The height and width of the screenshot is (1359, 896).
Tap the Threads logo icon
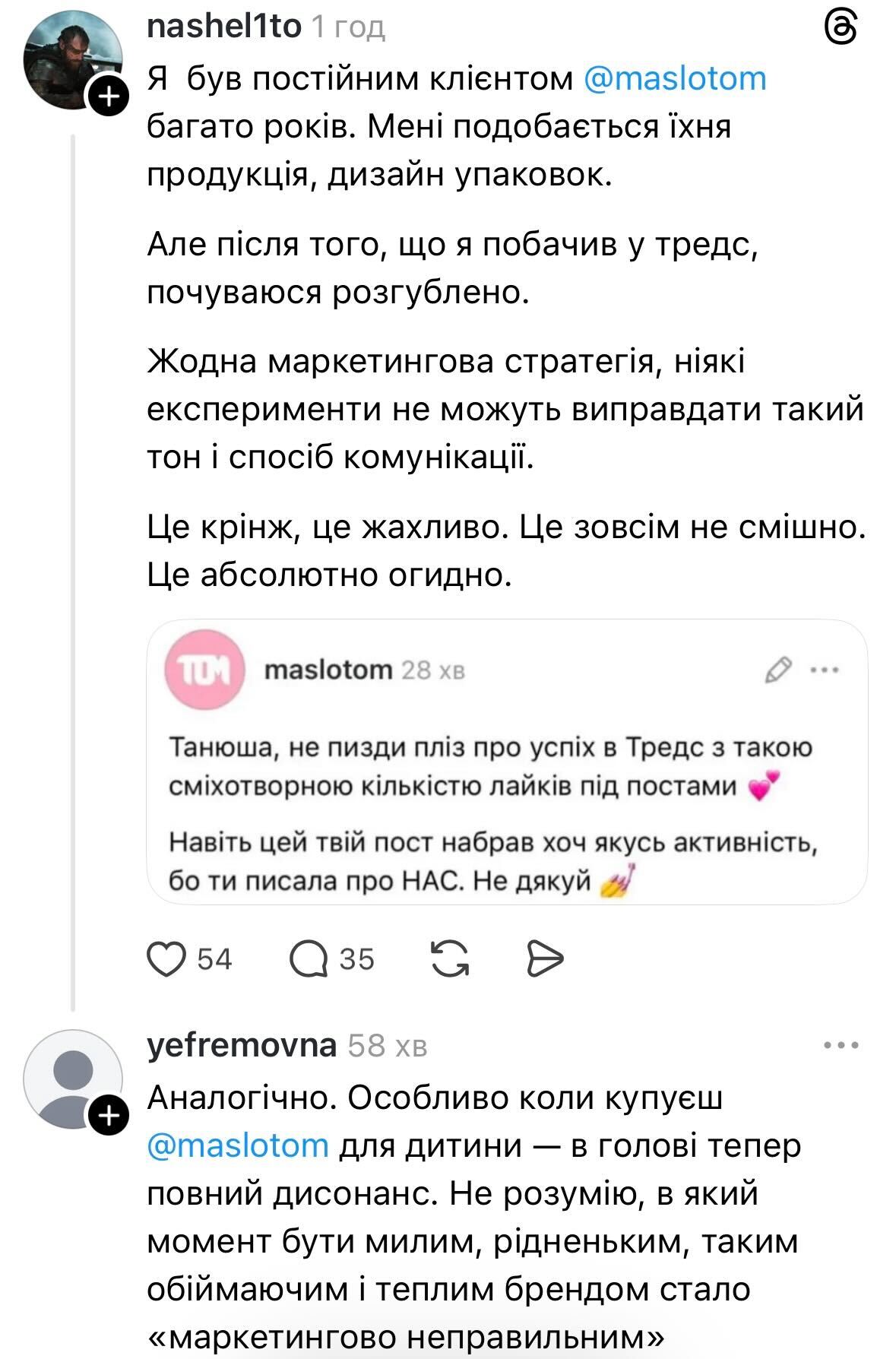(841, 30)
